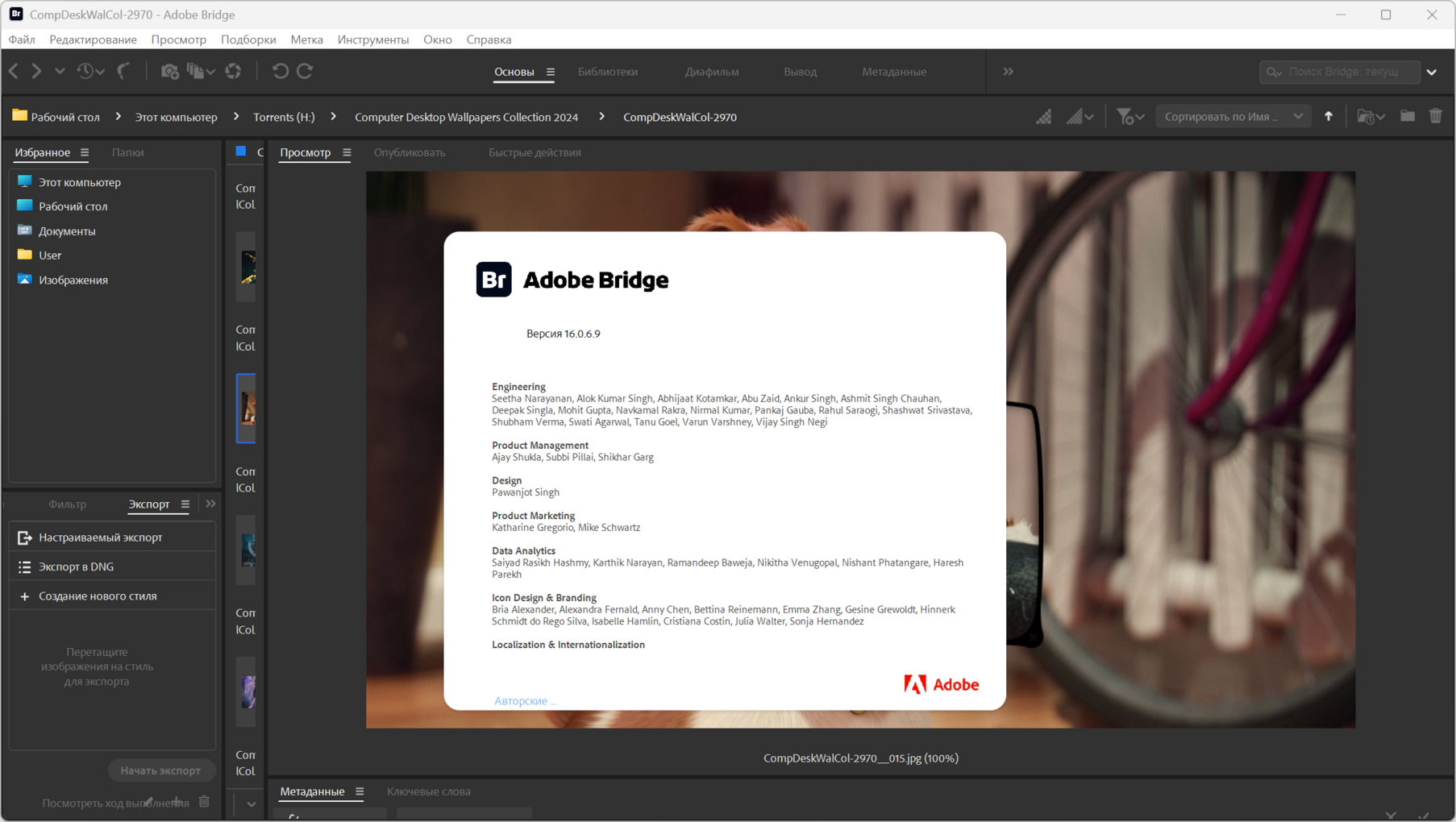Image resolution: width=1456 pixels, height=822 pixels.
Task: Switch to the Опубликовать tab
Action: click(x=409, y=152)
